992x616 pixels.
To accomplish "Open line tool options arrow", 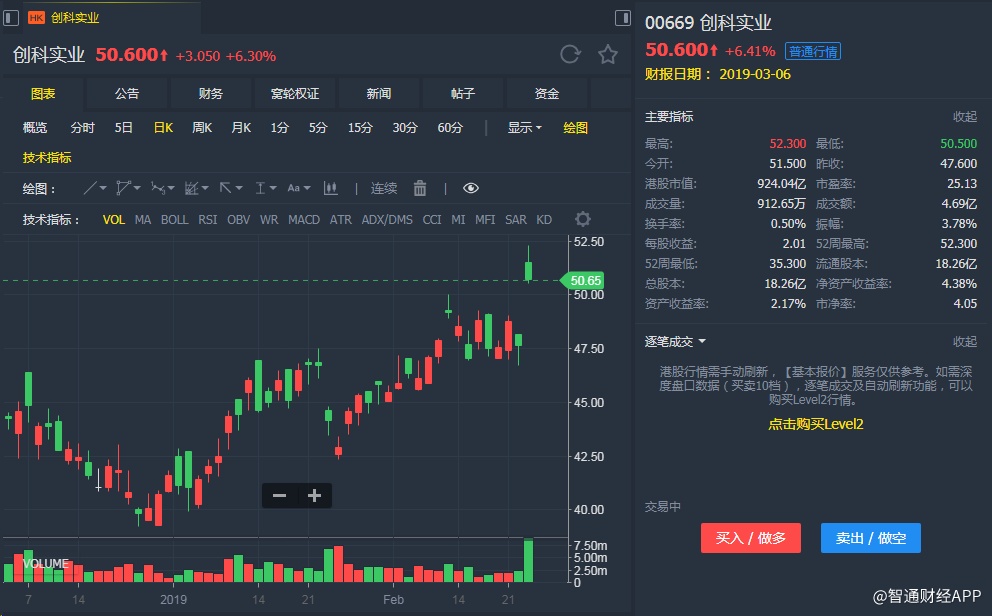I will click(x=103, y=188).
